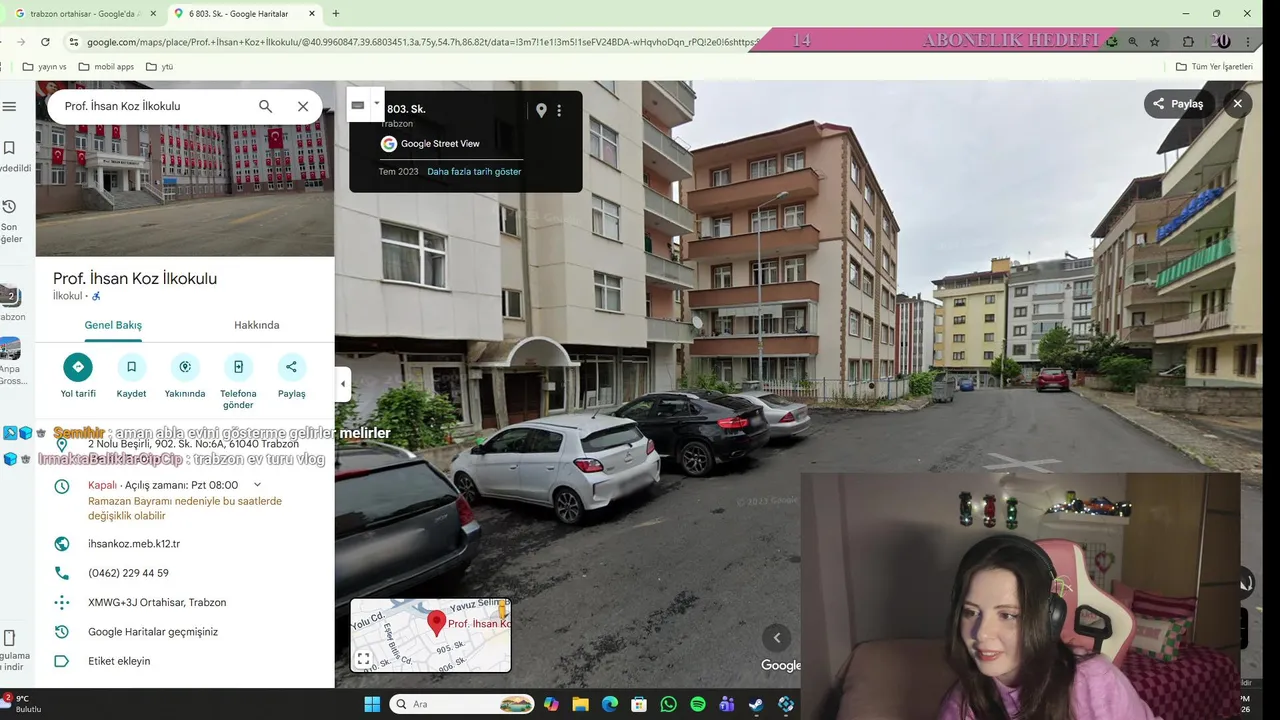Clear the search with the X icon
Screen dimensions: 1280x720
(303, 106)
